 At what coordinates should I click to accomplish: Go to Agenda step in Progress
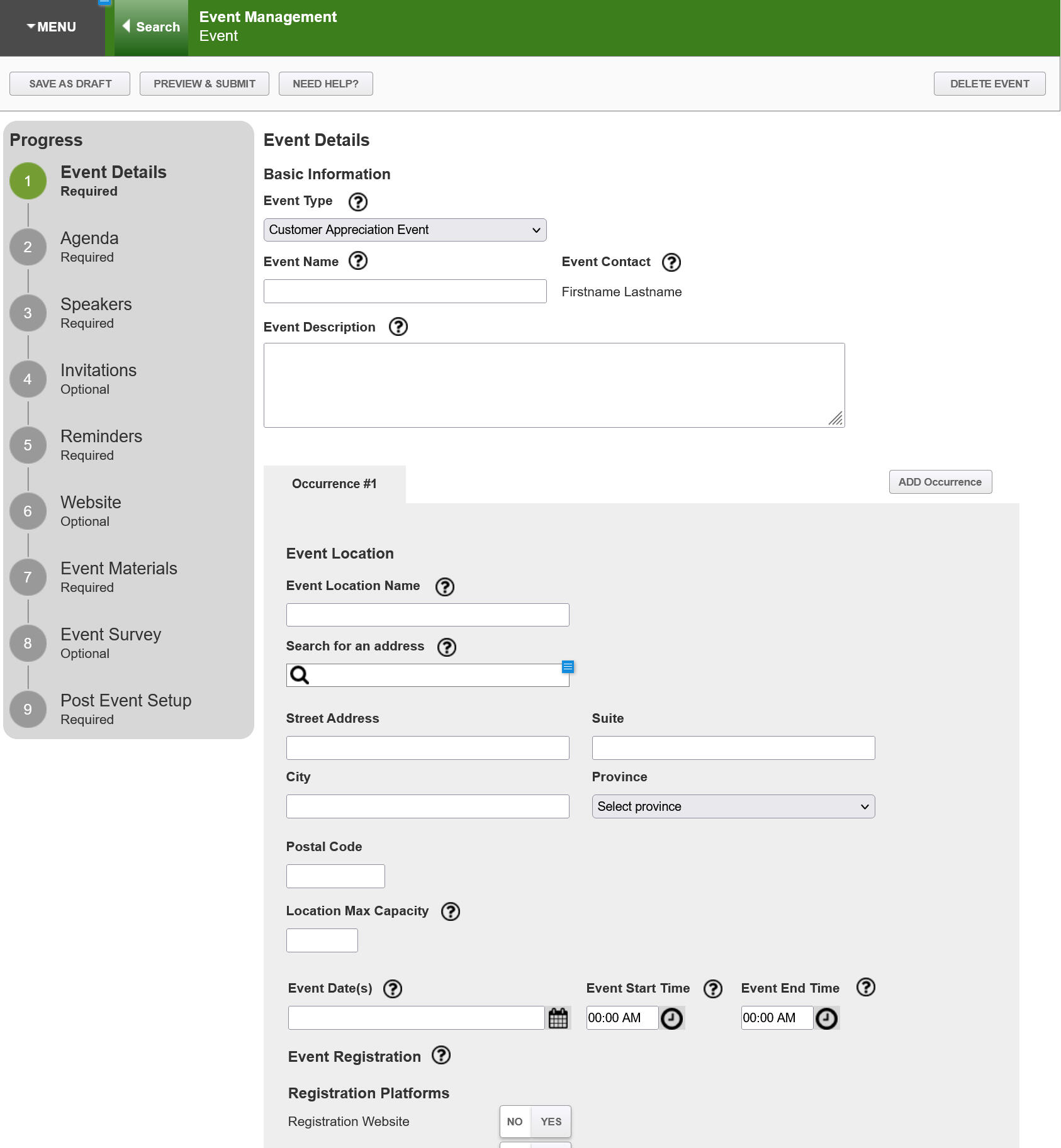89,247
